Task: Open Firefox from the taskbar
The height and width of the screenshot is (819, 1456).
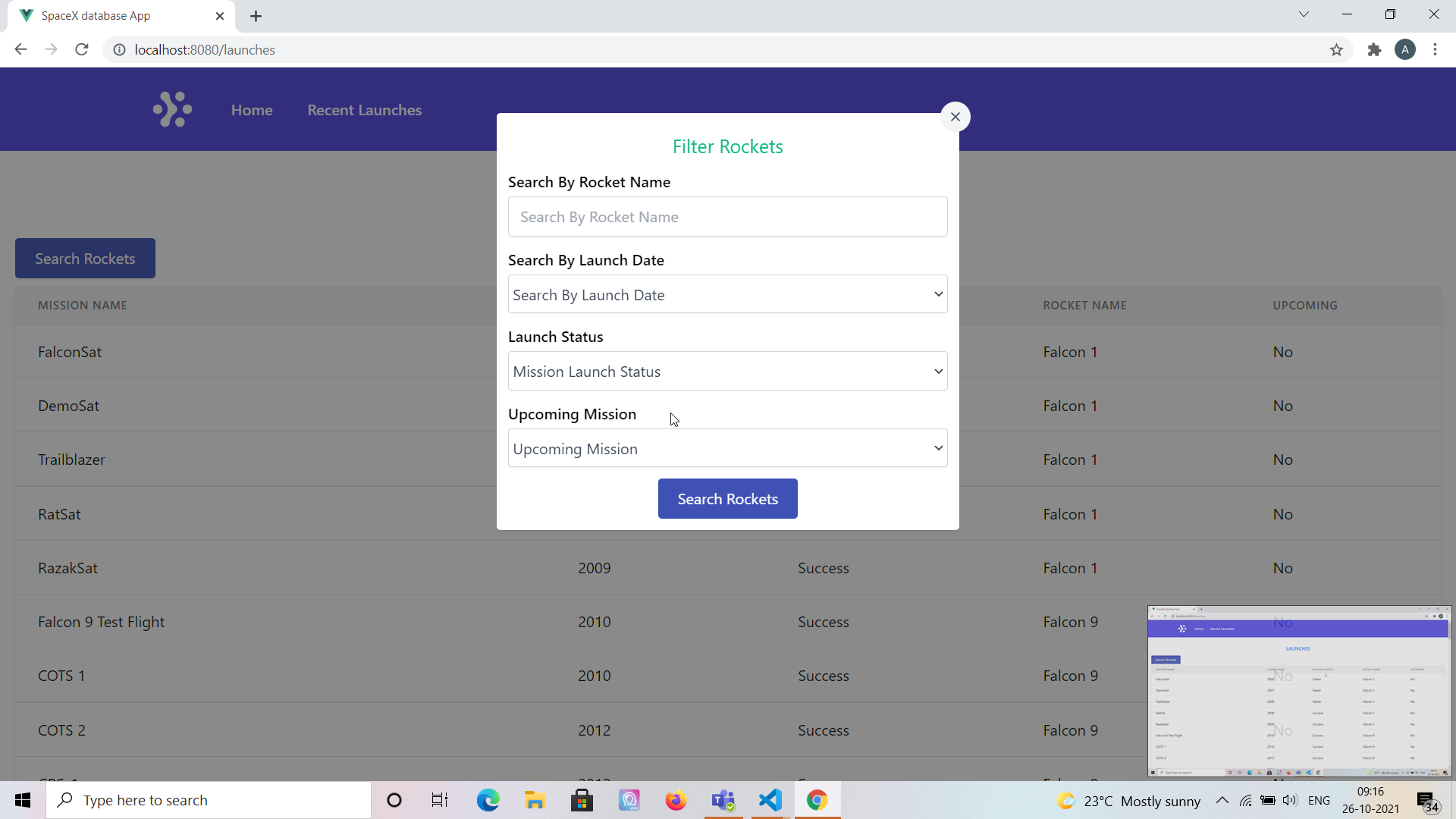Action: click(675, 800)
